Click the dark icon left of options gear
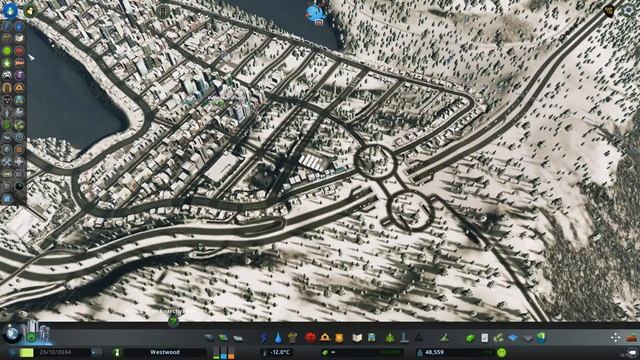This screenshot has width=640, height=360. click(609, 11)
